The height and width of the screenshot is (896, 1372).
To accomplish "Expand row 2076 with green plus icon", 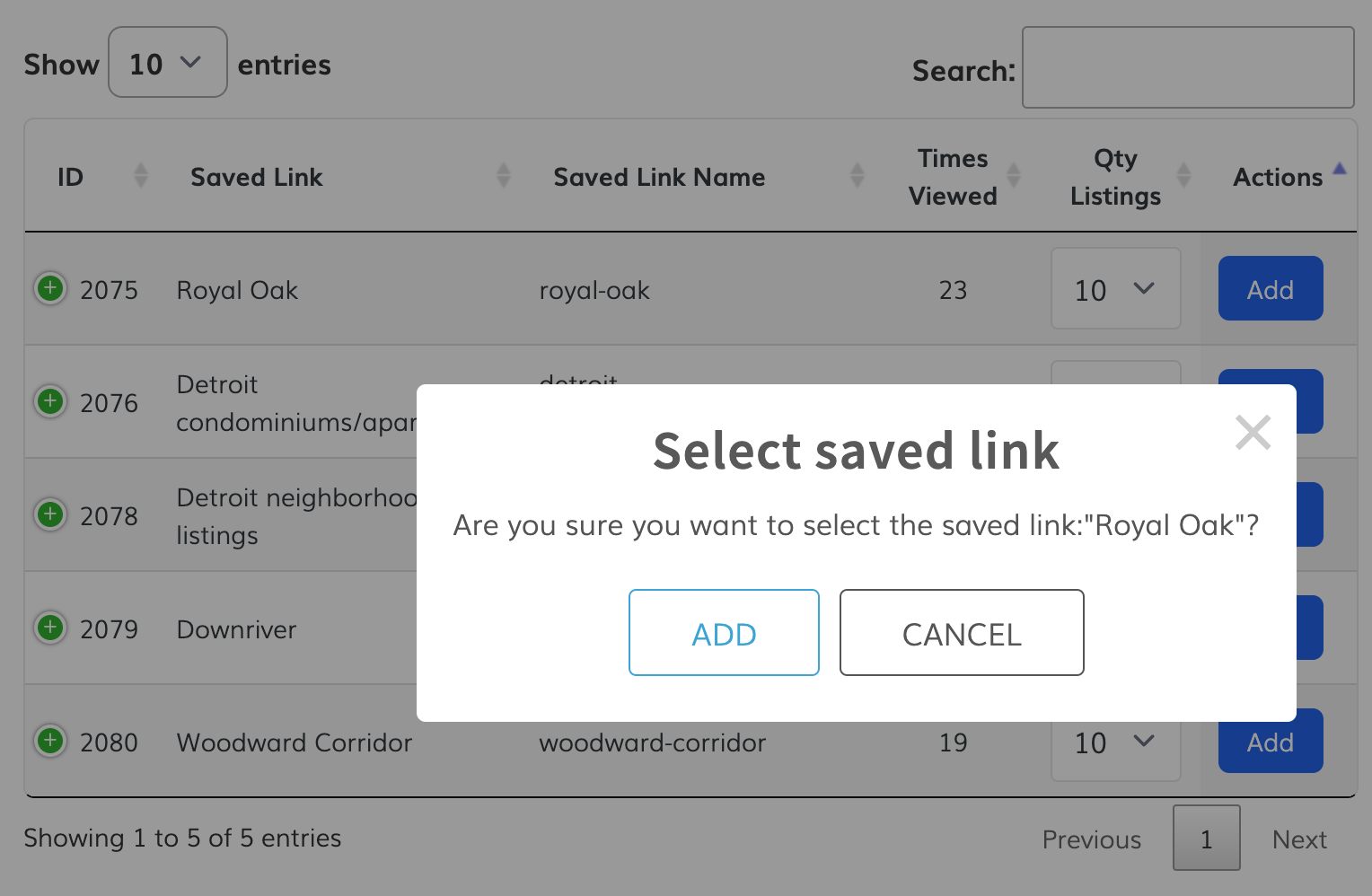I will coord(50,401).
